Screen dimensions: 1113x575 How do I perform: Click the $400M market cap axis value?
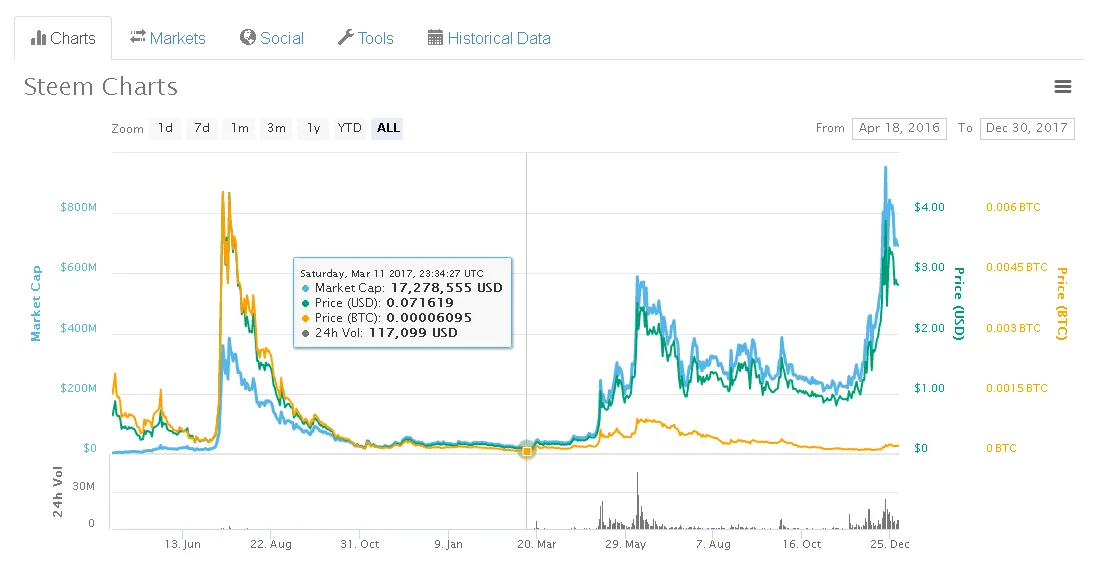79,328
